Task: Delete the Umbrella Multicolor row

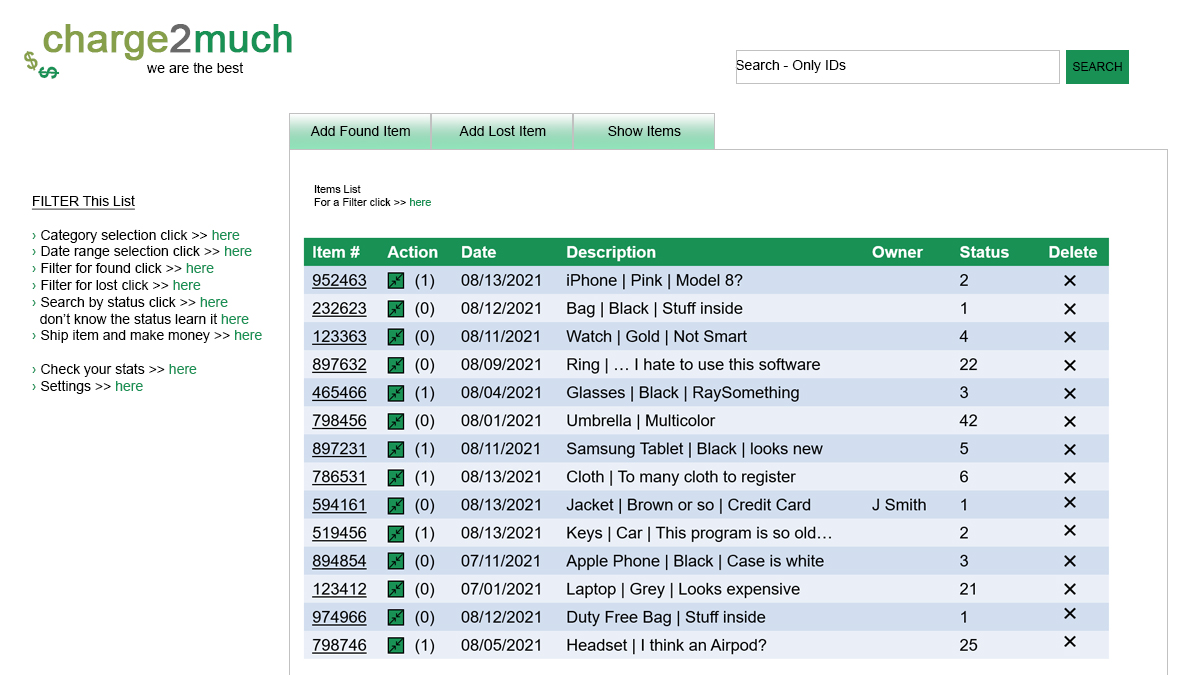Action: pos(1069,421)
